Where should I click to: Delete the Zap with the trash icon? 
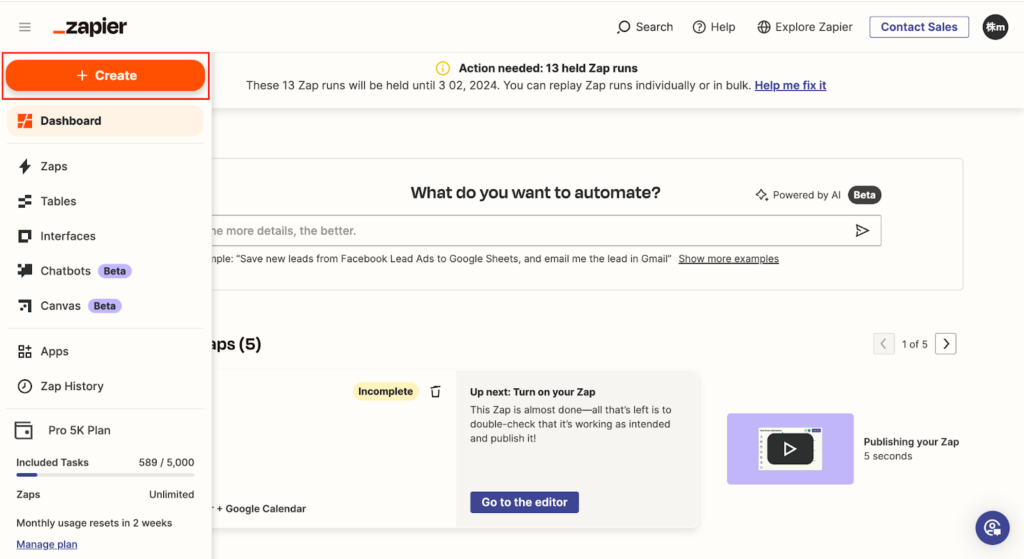[436, 391]
